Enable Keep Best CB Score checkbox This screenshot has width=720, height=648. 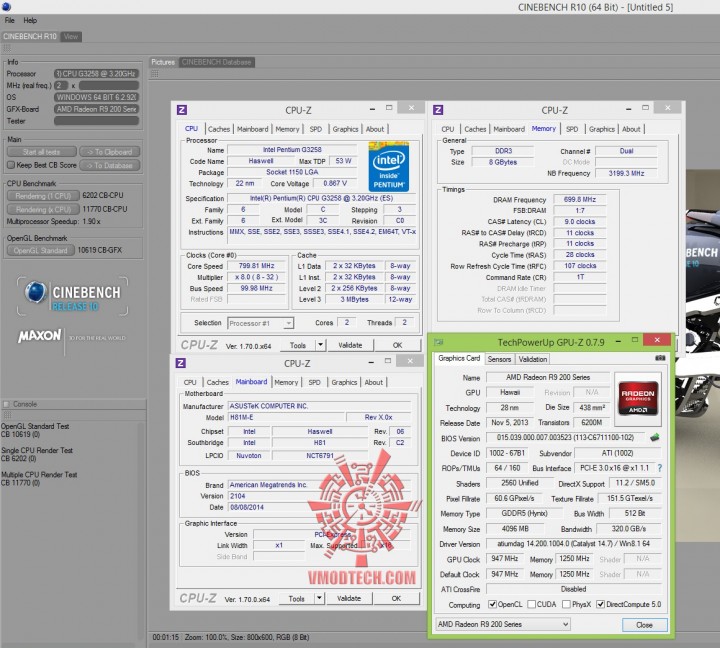point(11,165)
